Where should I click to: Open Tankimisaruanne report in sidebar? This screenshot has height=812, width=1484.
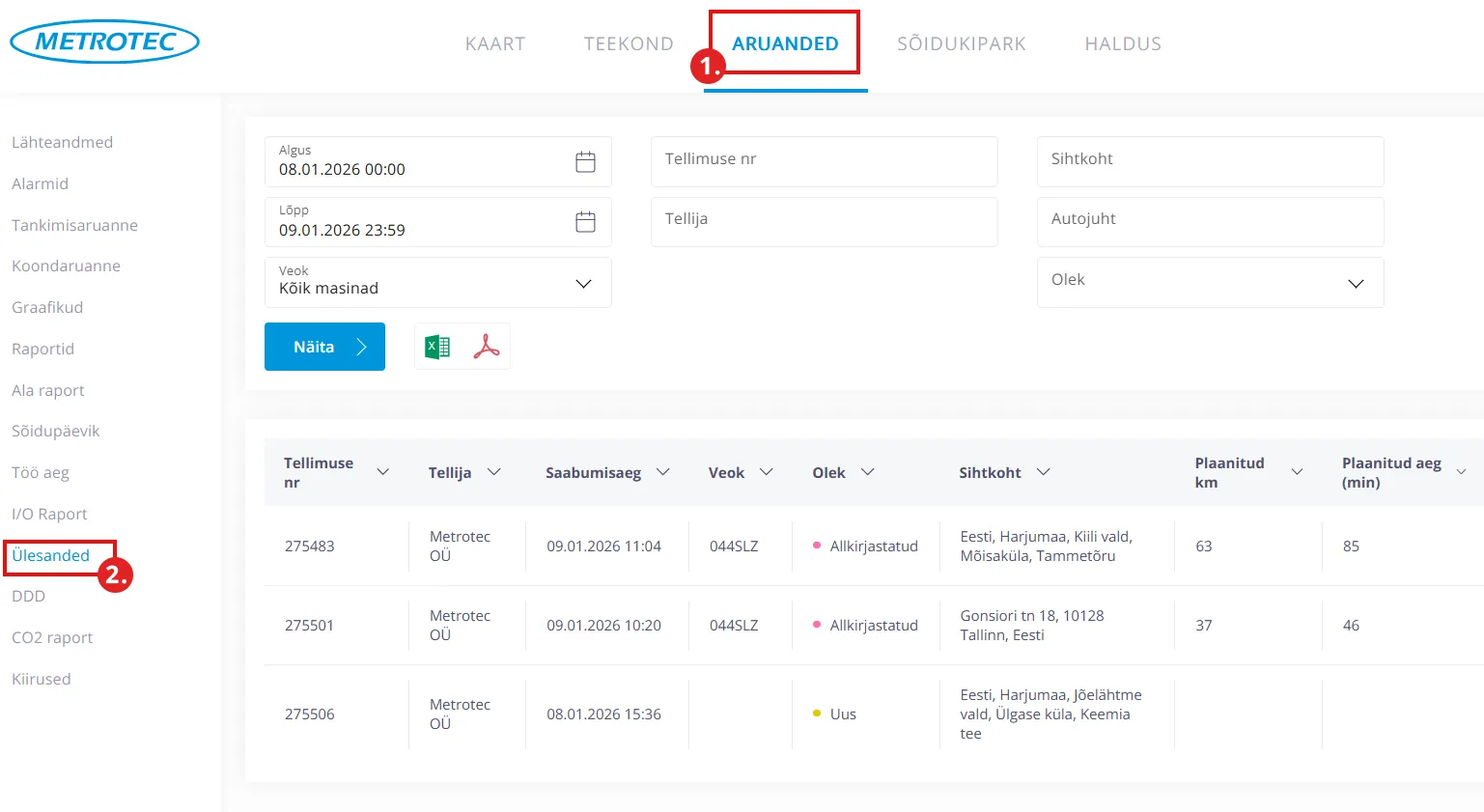(x=74, y=225)
